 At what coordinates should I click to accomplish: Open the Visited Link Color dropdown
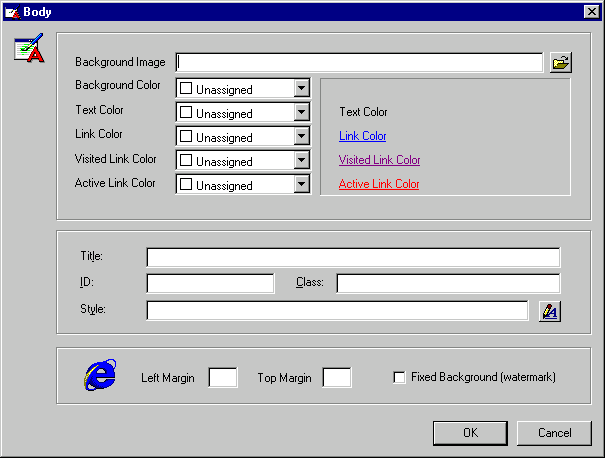pyautogui.click(x=301, y=160)
